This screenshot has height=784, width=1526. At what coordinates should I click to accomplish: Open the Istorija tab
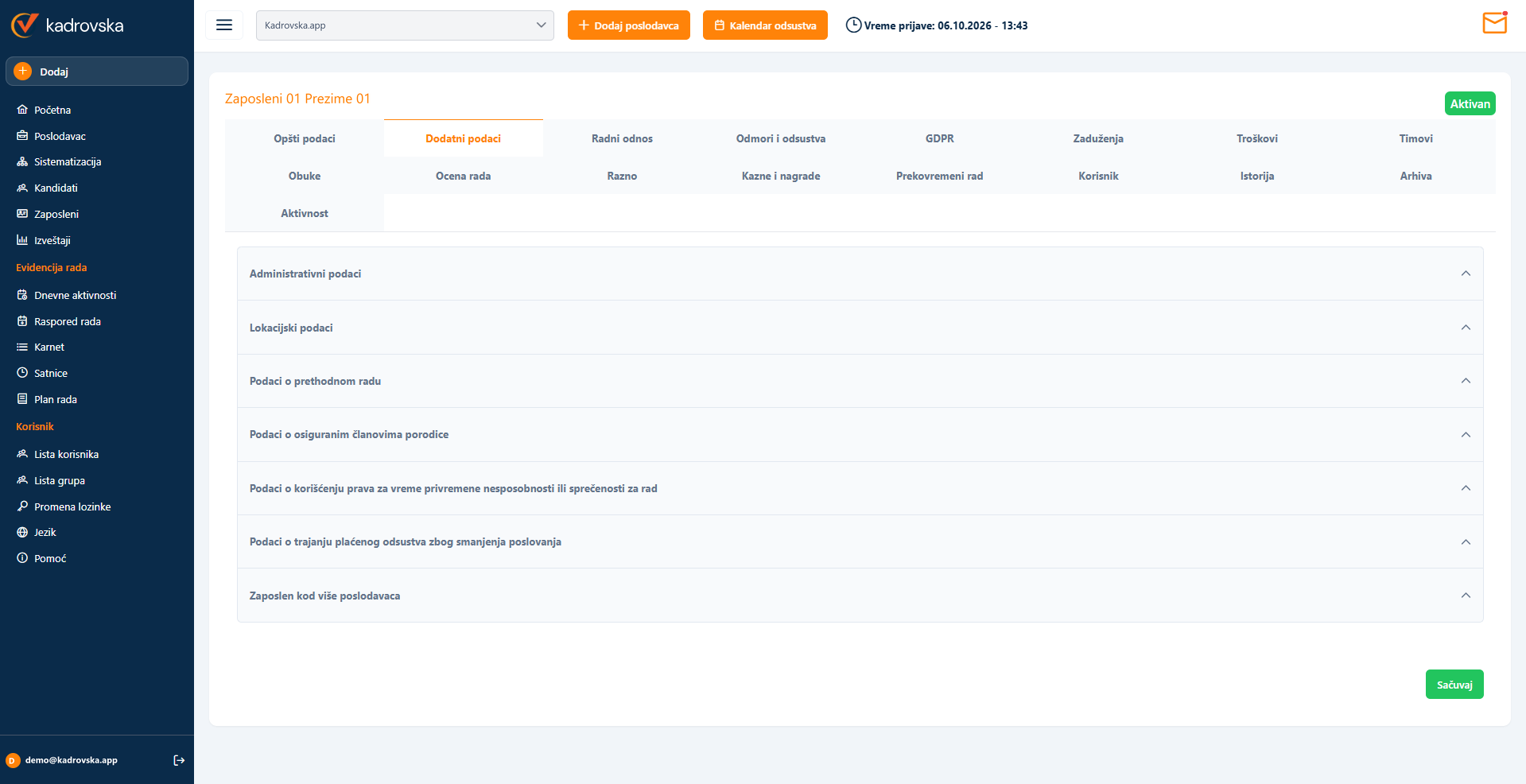coord(1257,176)
